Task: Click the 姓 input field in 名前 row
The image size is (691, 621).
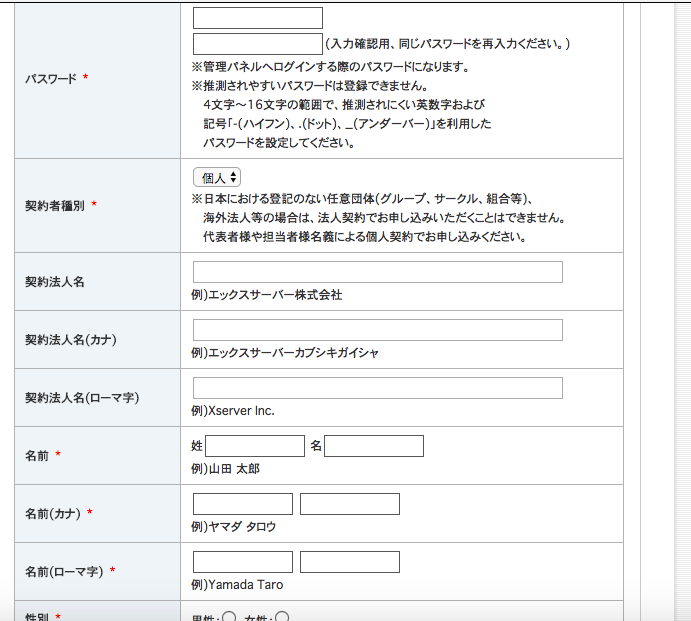Action: pos(255,446)
